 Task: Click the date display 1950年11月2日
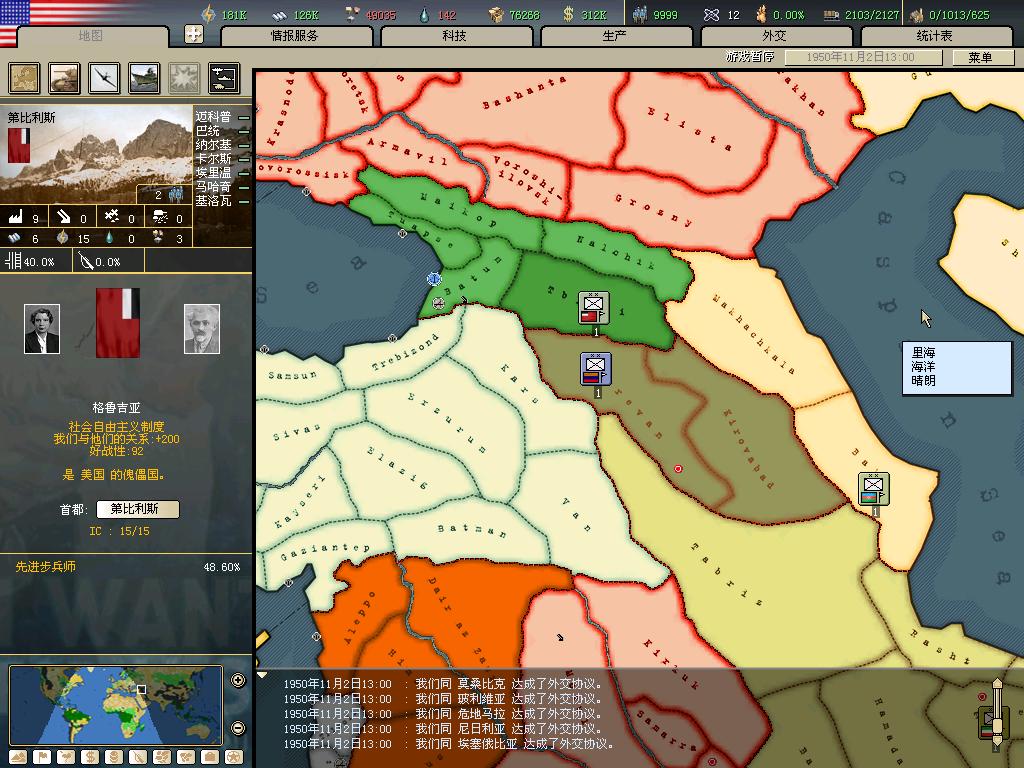(x=863, y=58)
